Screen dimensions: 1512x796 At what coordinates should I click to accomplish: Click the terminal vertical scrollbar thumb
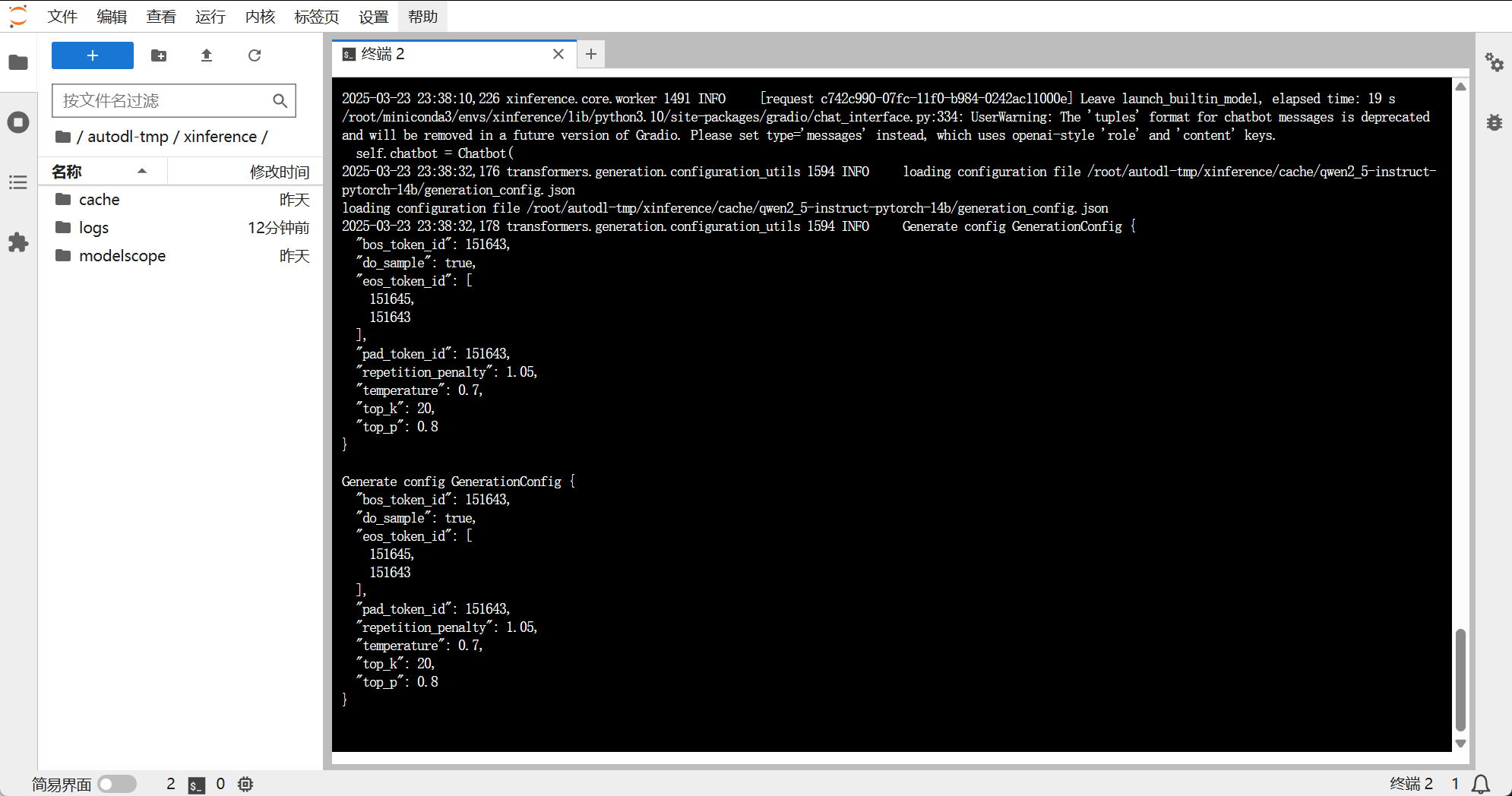(1460, 679)
